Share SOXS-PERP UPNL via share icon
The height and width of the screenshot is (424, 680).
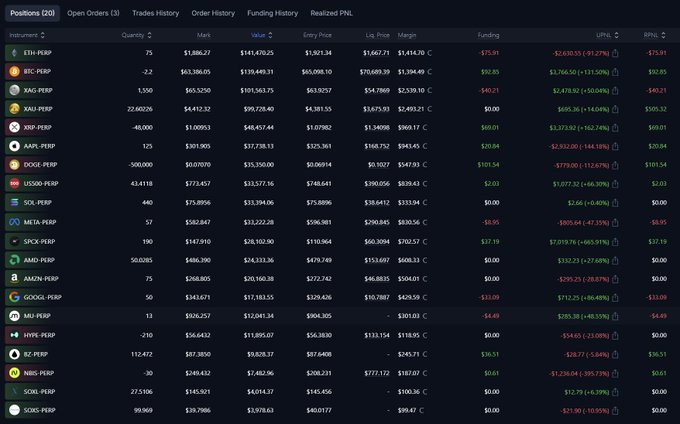point(615,411)
